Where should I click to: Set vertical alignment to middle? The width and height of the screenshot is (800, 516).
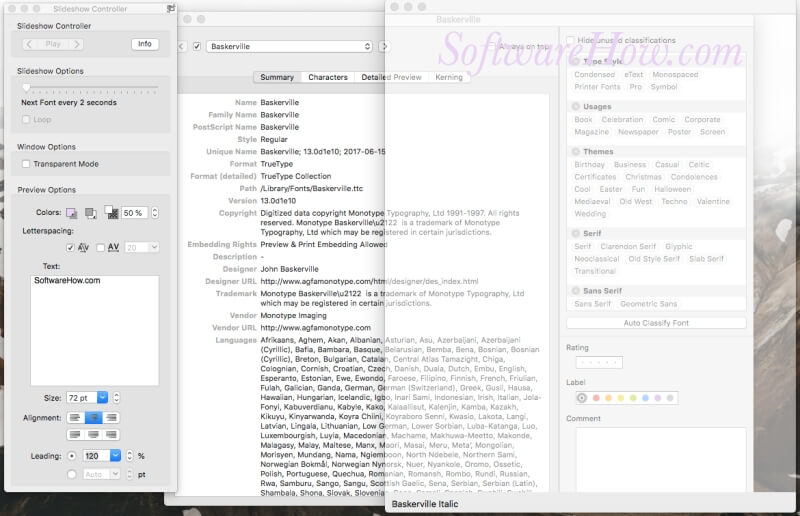(93, 435)
